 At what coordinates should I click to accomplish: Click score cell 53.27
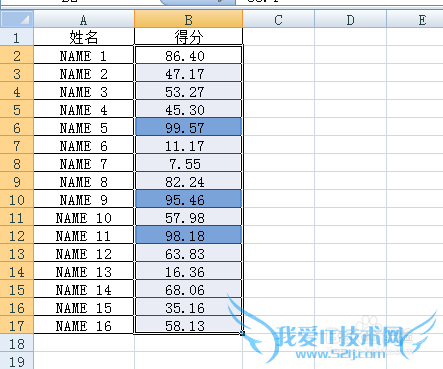[188, 91]
